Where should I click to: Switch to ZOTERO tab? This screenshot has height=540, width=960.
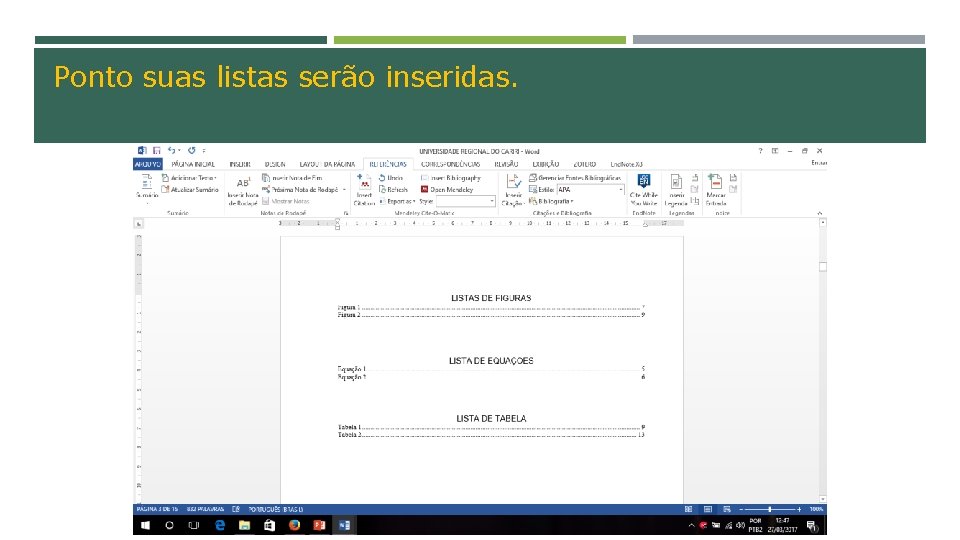coord(585,164)
